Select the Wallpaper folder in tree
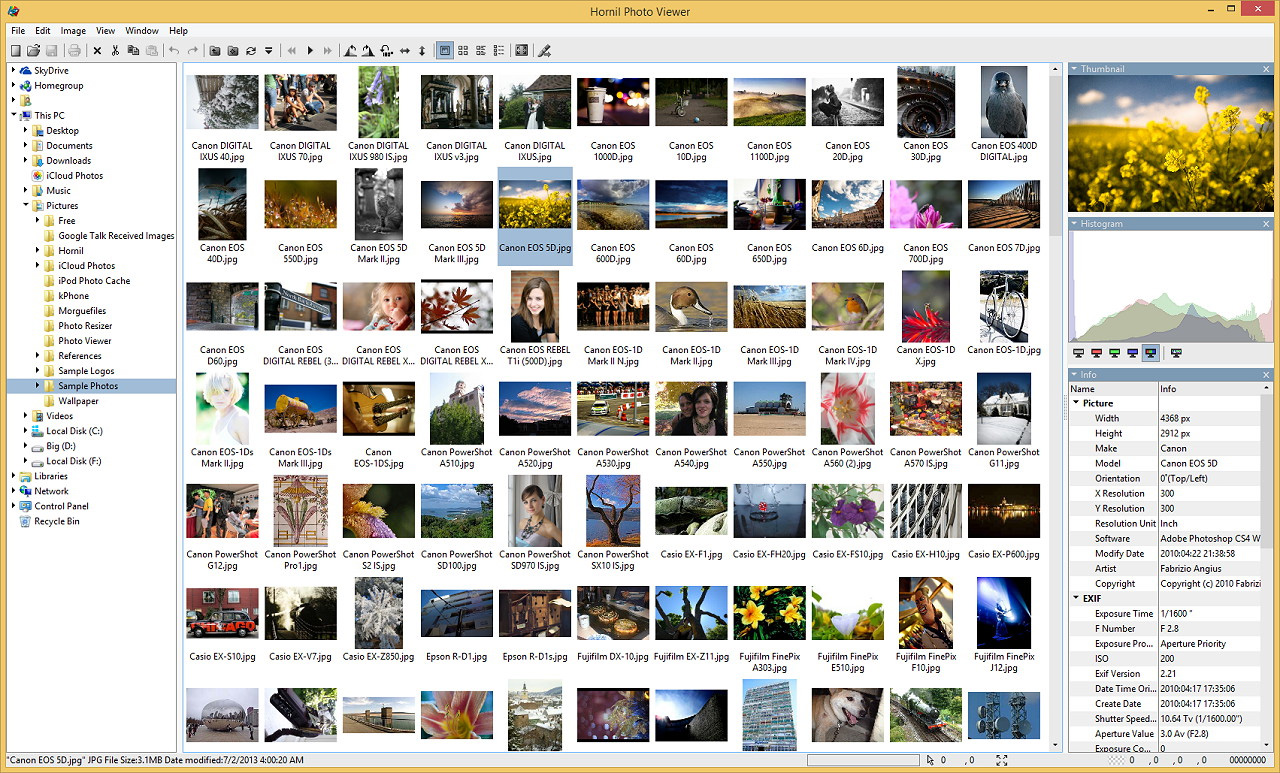This screenshot has width=1280, height=773. pyautogui.click(x=78, y=401)
